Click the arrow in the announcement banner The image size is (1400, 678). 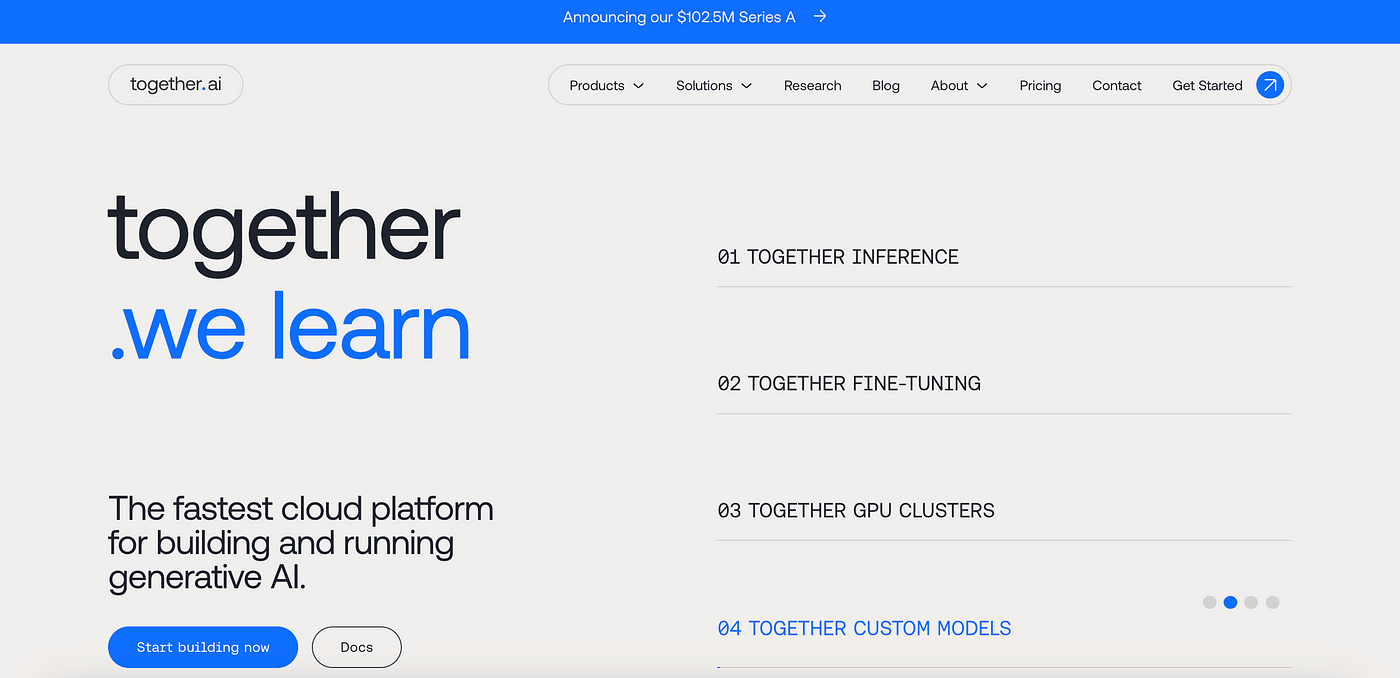(820, 17)
